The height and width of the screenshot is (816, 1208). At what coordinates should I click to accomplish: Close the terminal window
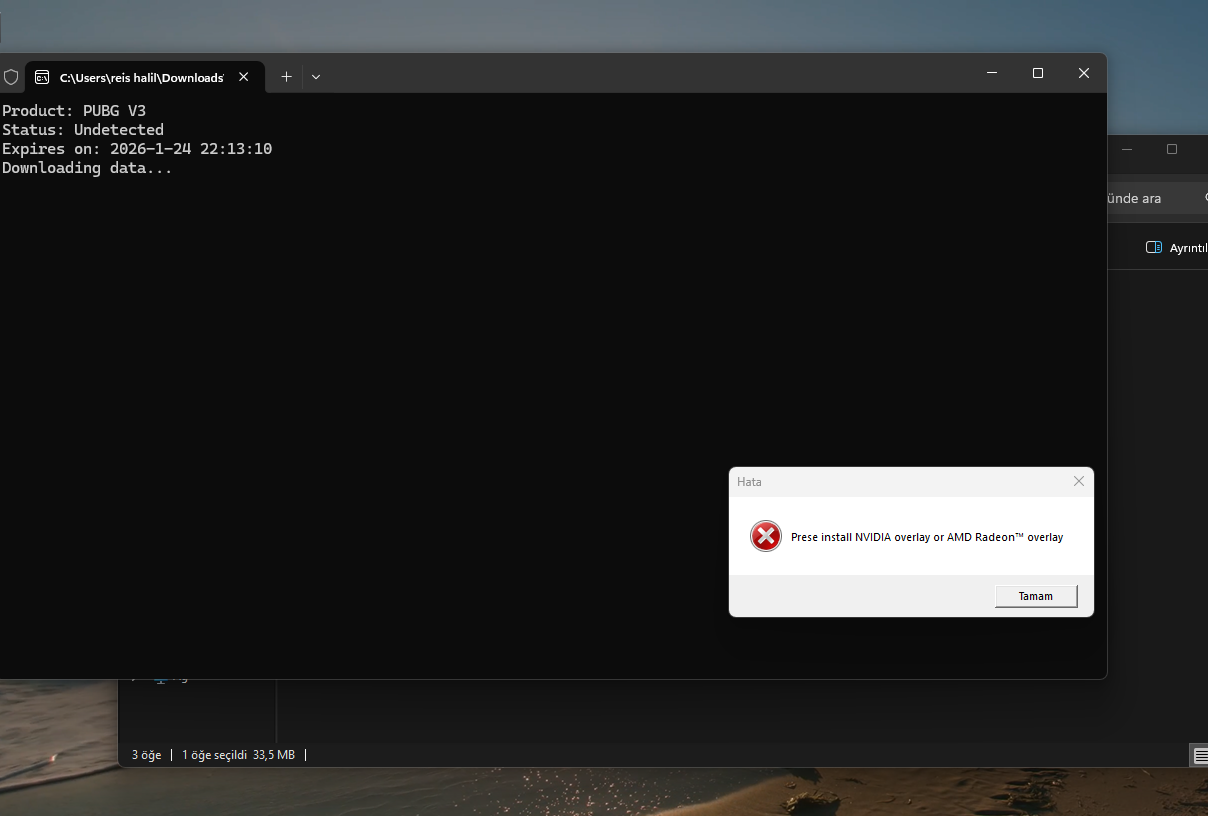[x=1084, y=73]
